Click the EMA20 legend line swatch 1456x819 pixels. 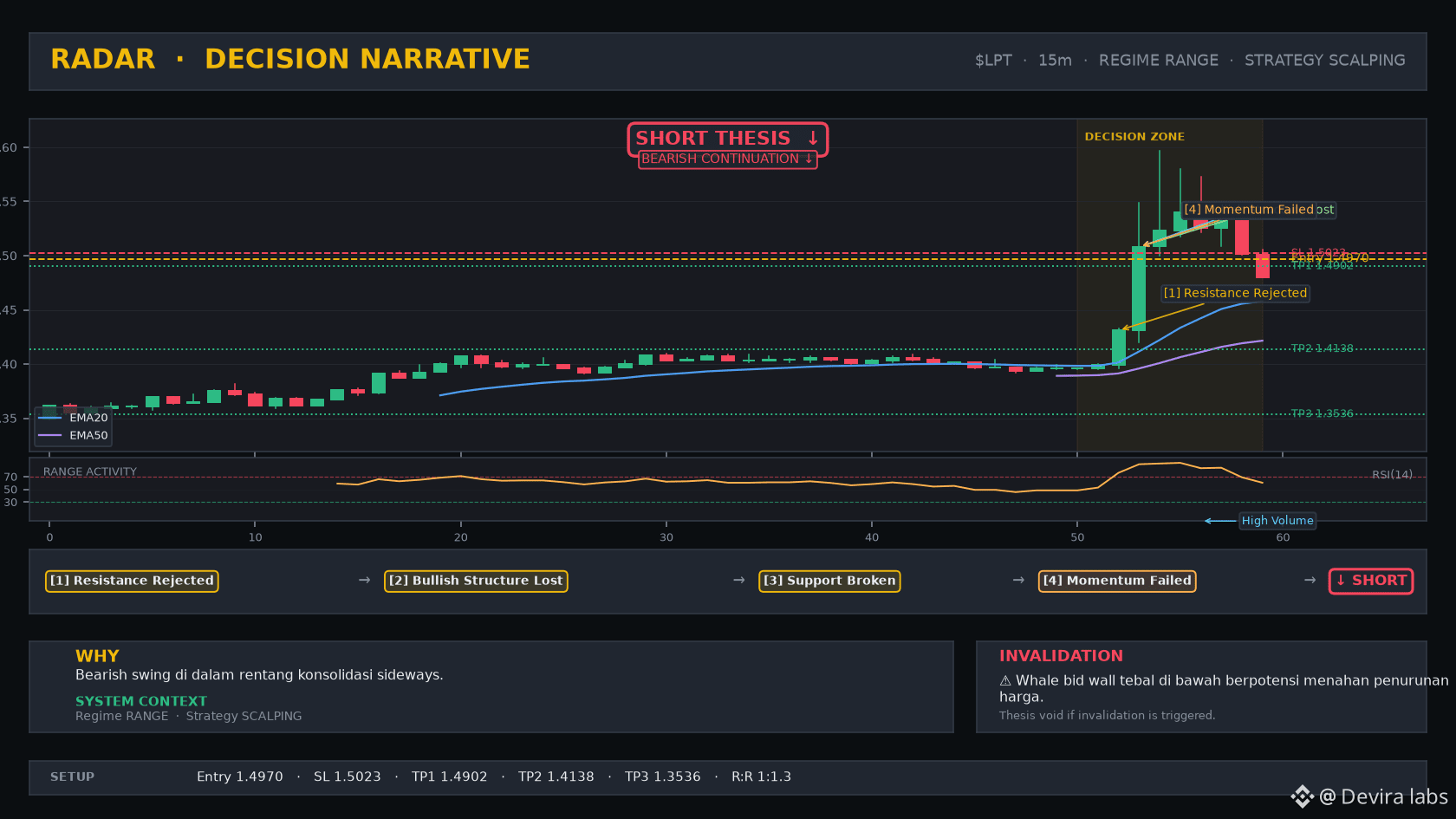point(50,418)
